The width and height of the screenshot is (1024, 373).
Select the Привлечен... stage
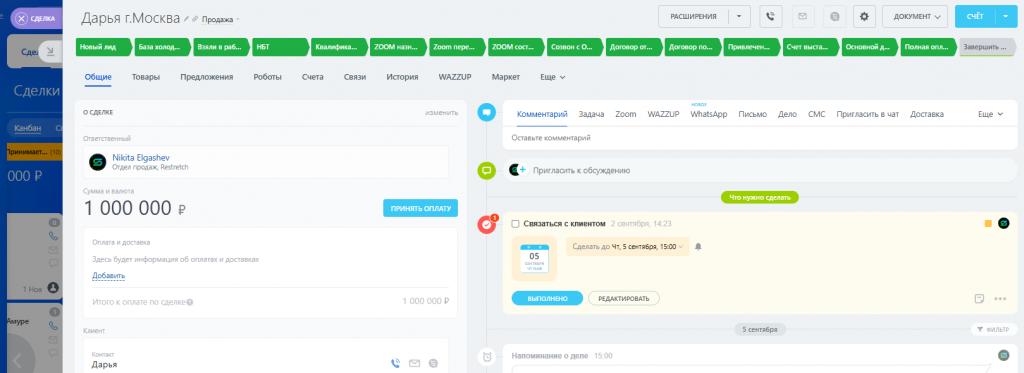pos(751,48)
